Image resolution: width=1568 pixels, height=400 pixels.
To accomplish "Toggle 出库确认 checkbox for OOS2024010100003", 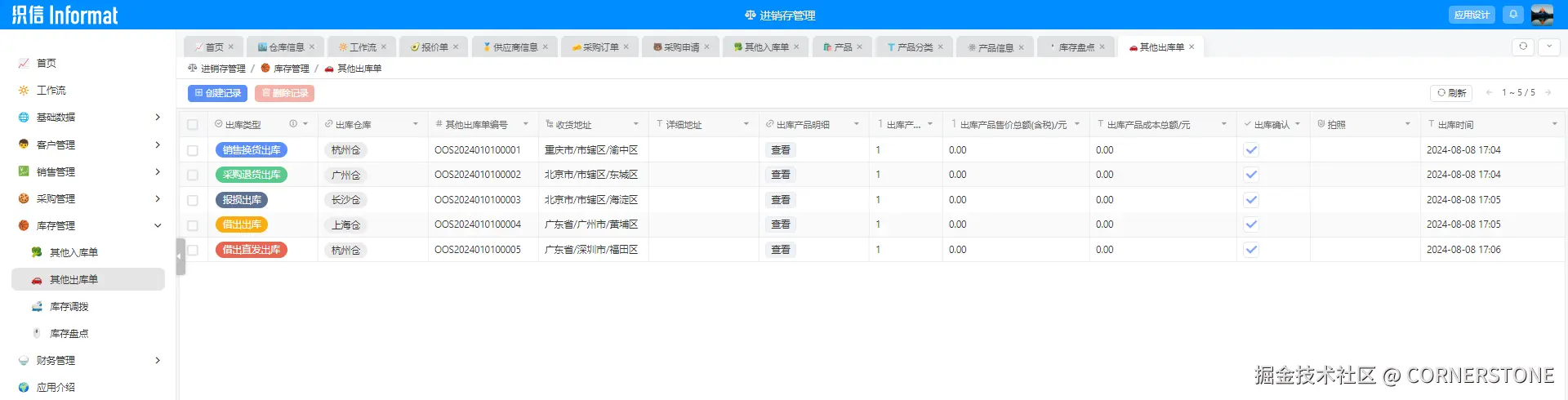I will (1251, 200).
